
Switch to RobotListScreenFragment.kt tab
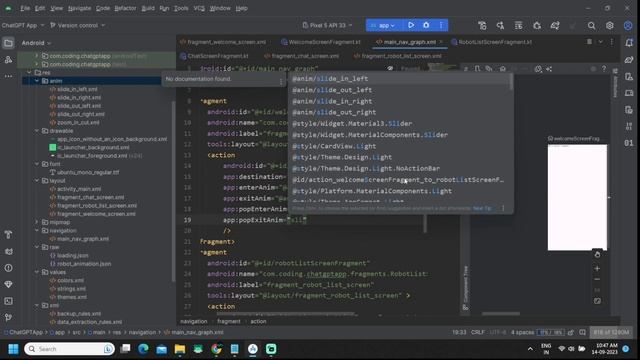click(491, 42)
